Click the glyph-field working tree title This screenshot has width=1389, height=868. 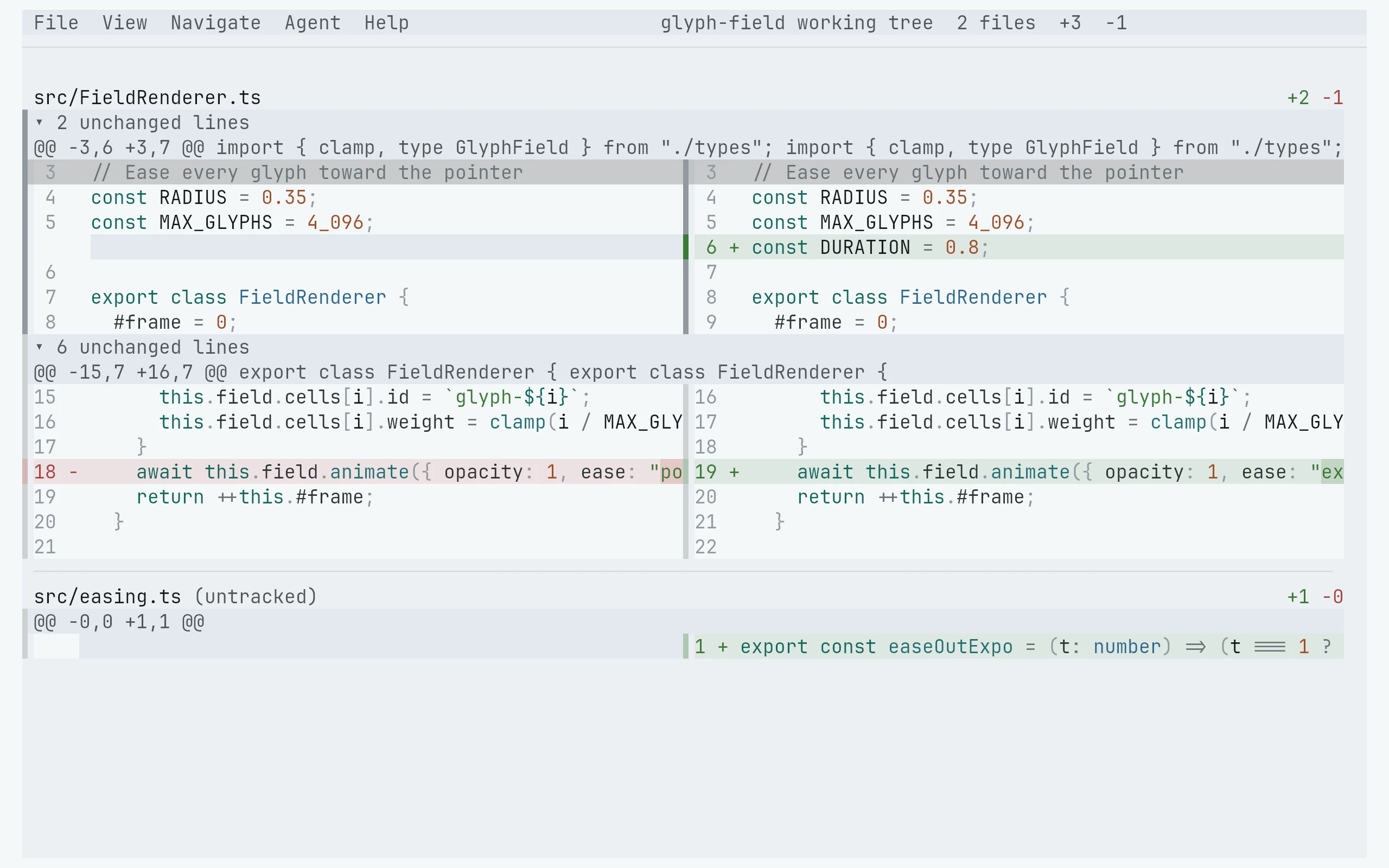(x=797, y=23)
